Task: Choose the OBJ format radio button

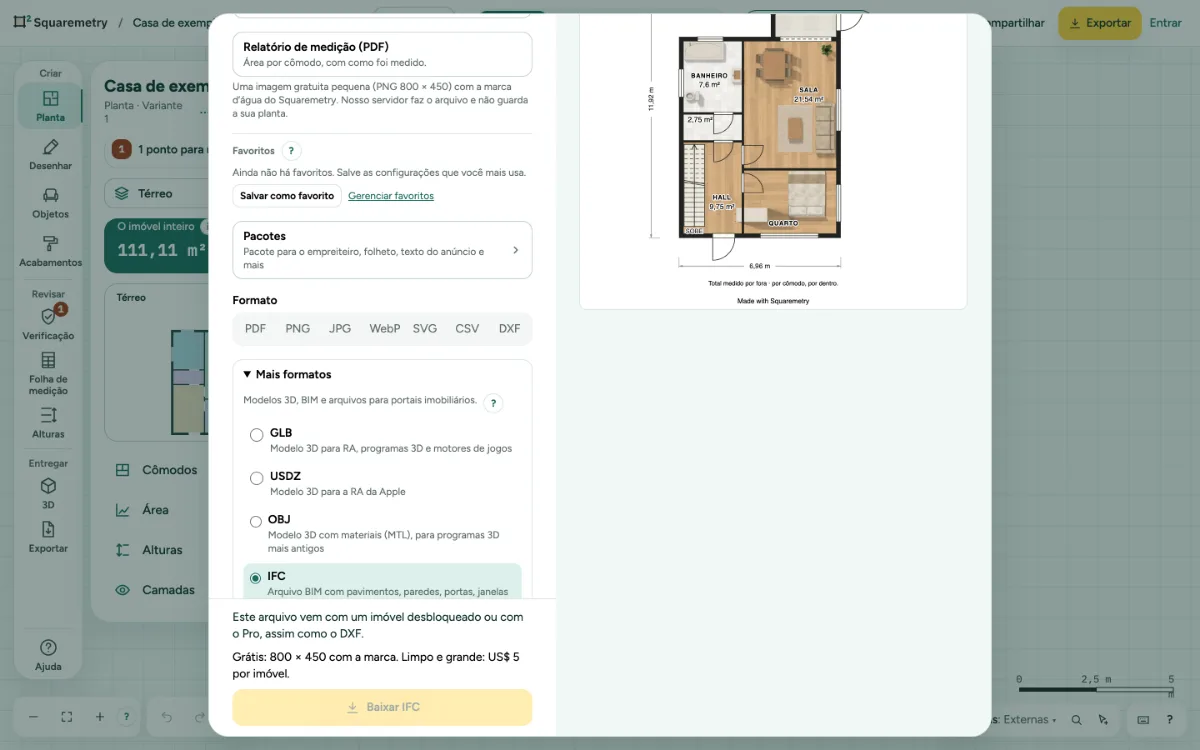Action: [x=256, y=521]
